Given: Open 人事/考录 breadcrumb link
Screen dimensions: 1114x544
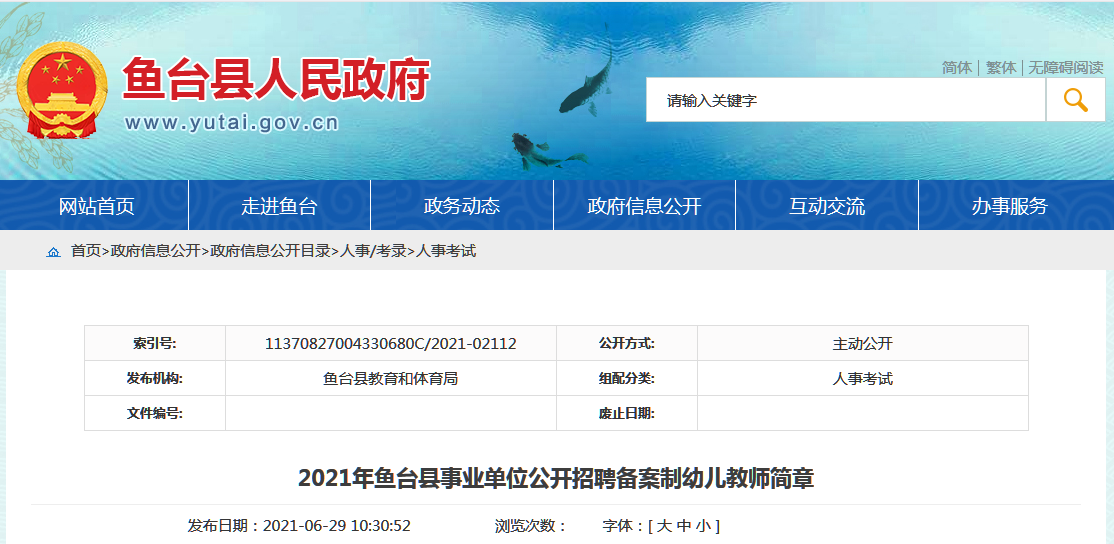Looking at the screenshot, I should [x=373, y=251].
